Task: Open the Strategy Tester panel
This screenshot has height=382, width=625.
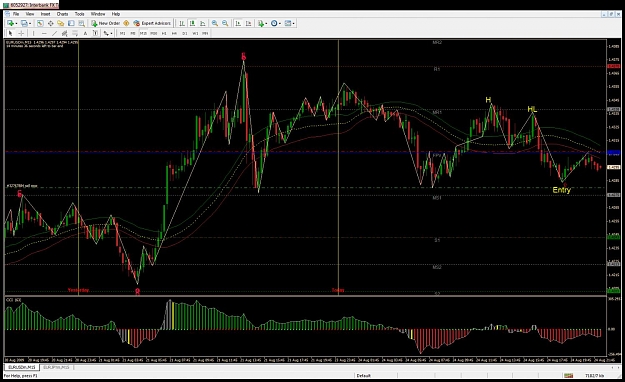Action: (x=81, y=24)
